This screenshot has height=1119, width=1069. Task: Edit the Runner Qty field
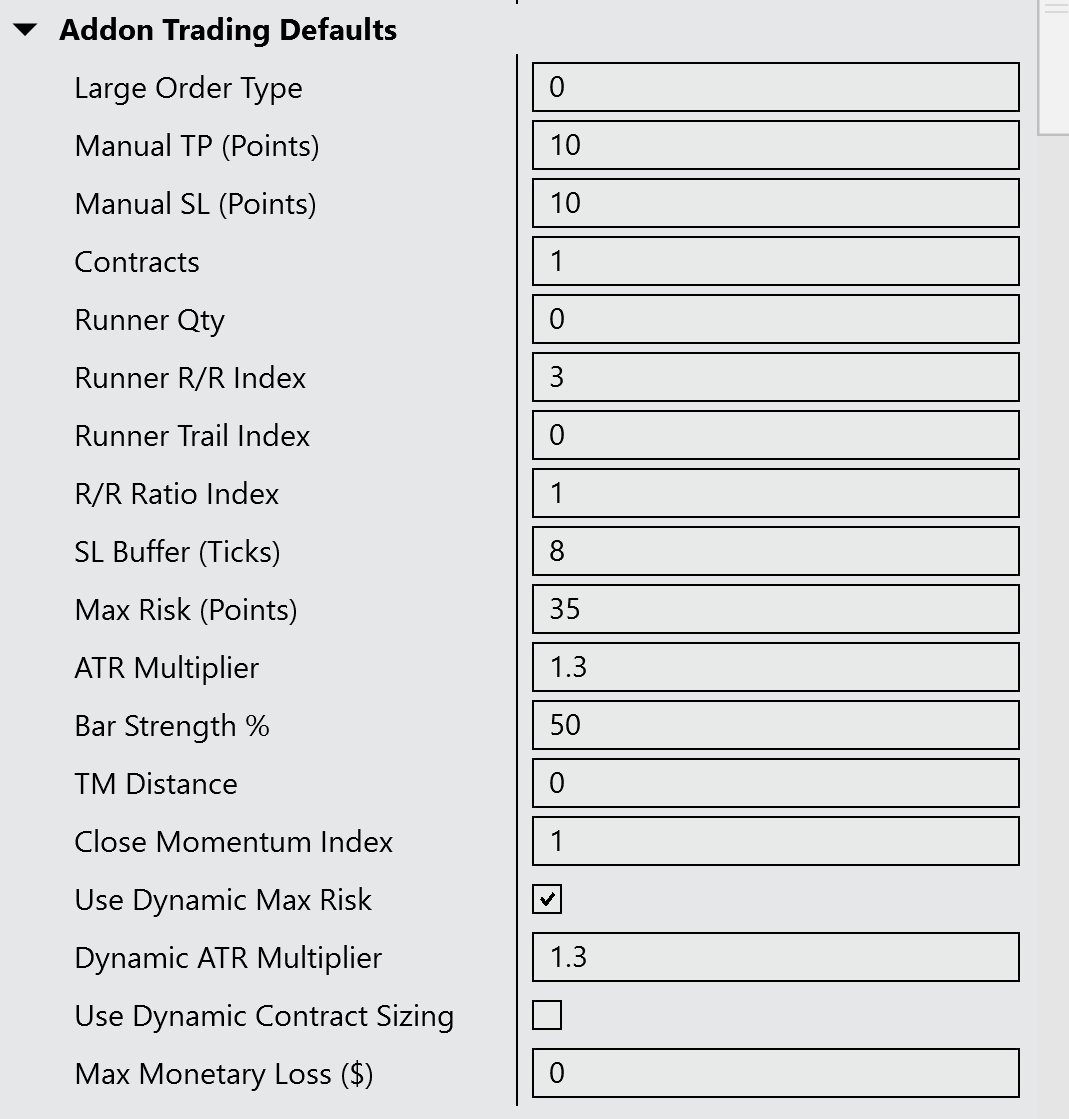pos(775,320)
